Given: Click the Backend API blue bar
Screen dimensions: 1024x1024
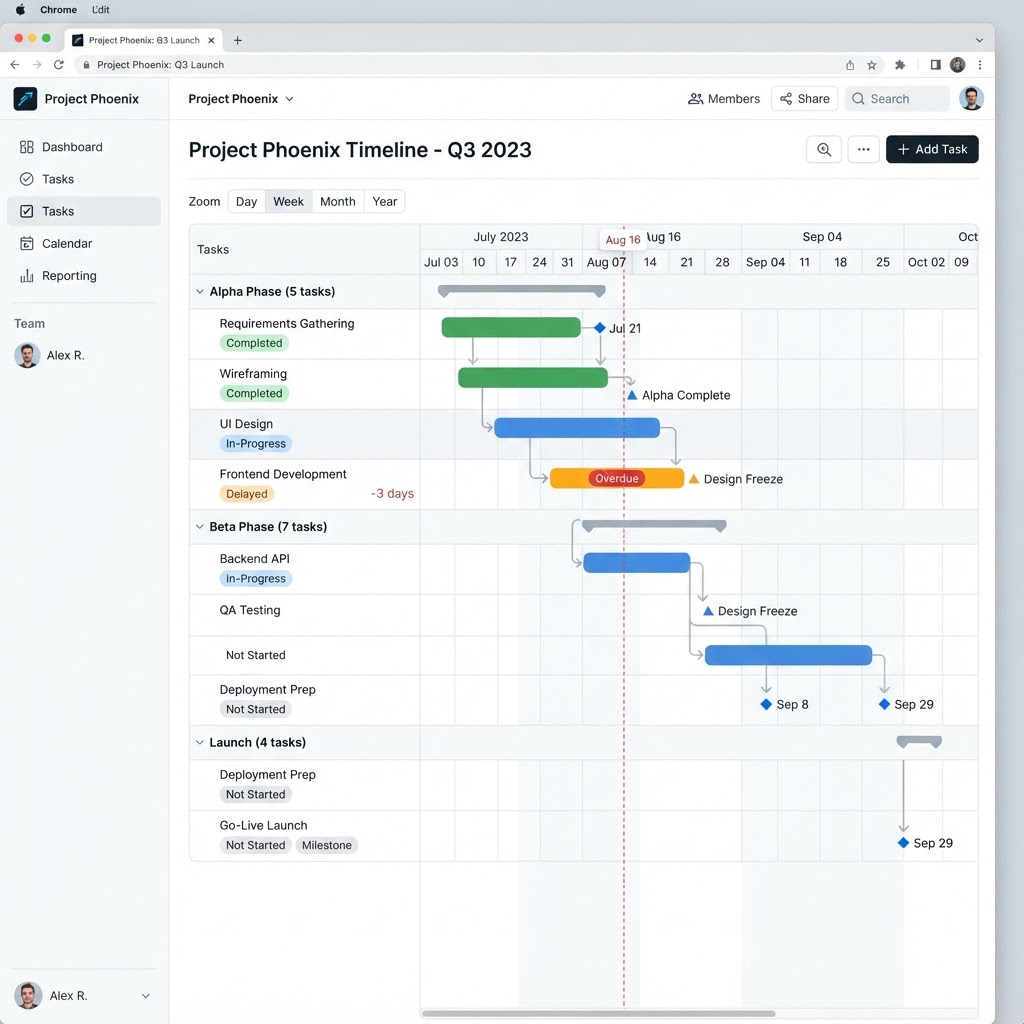Looking at the screenshot, I should (x=636, y=562).
